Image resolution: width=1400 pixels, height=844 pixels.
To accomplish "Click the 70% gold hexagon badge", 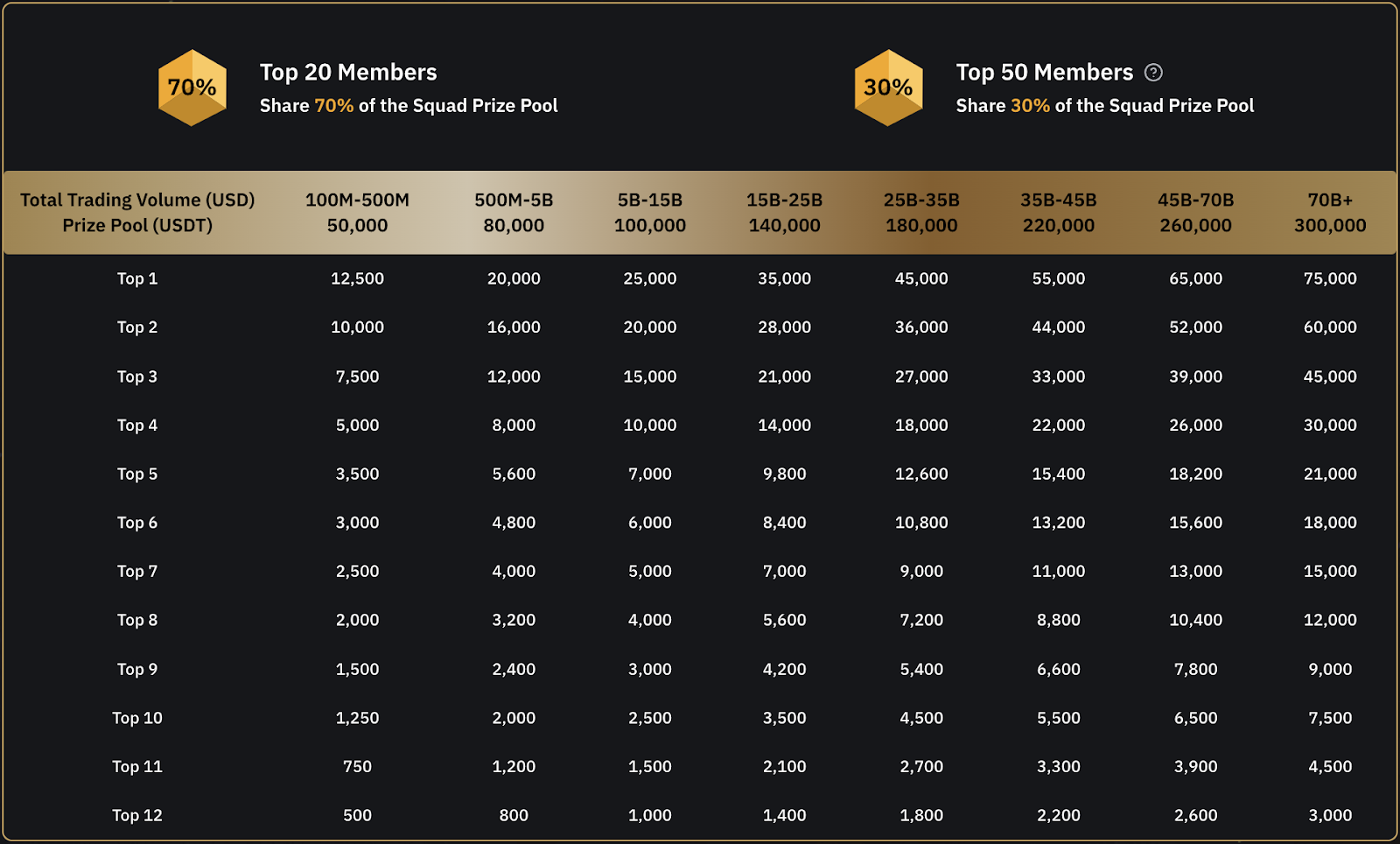I will coord(192,88).
